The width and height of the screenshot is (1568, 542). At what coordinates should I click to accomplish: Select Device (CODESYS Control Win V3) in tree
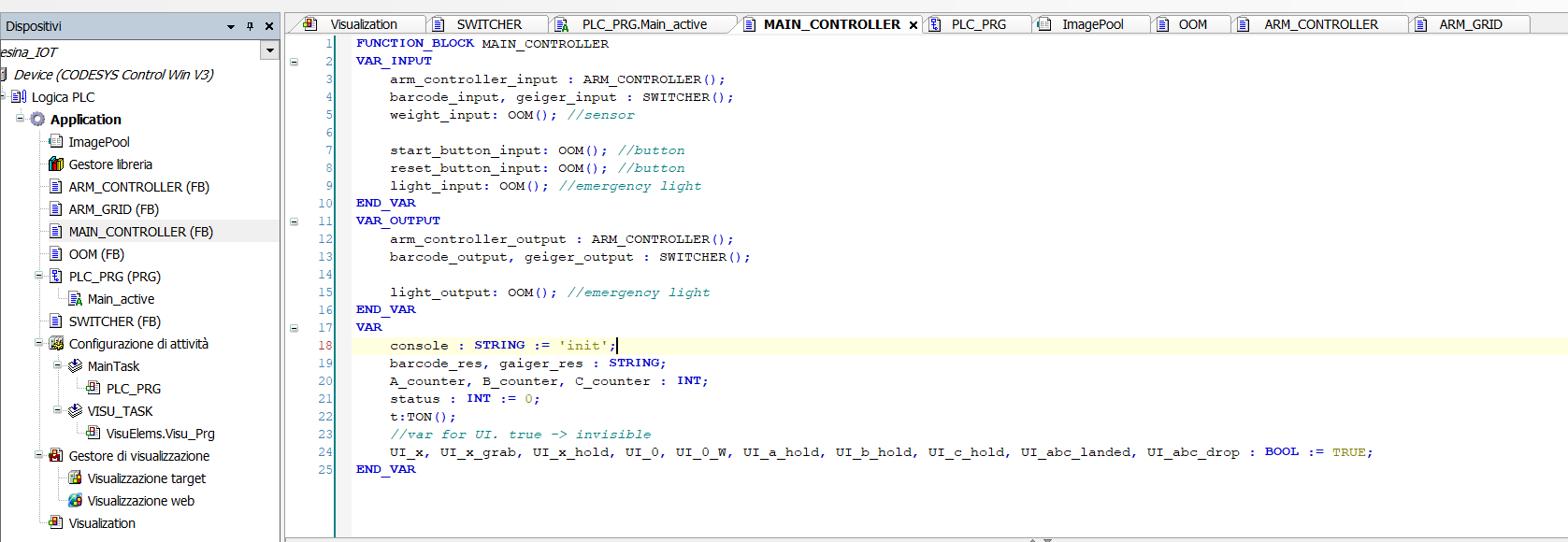click(113, 74)
